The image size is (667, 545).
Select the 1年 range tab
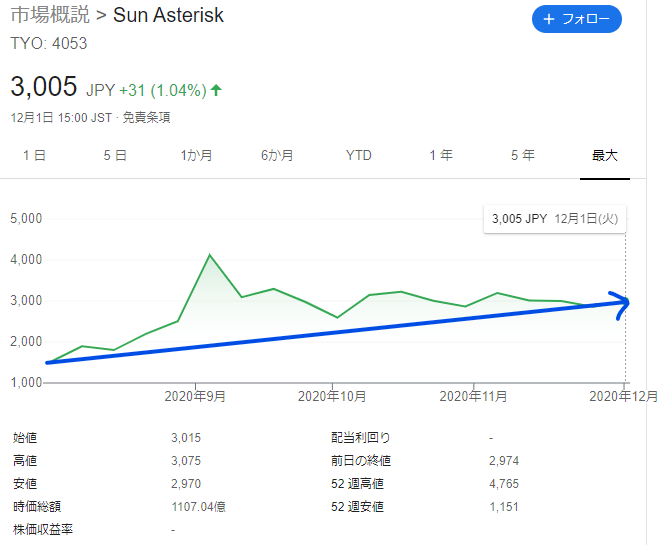click(x=441, y=155)
